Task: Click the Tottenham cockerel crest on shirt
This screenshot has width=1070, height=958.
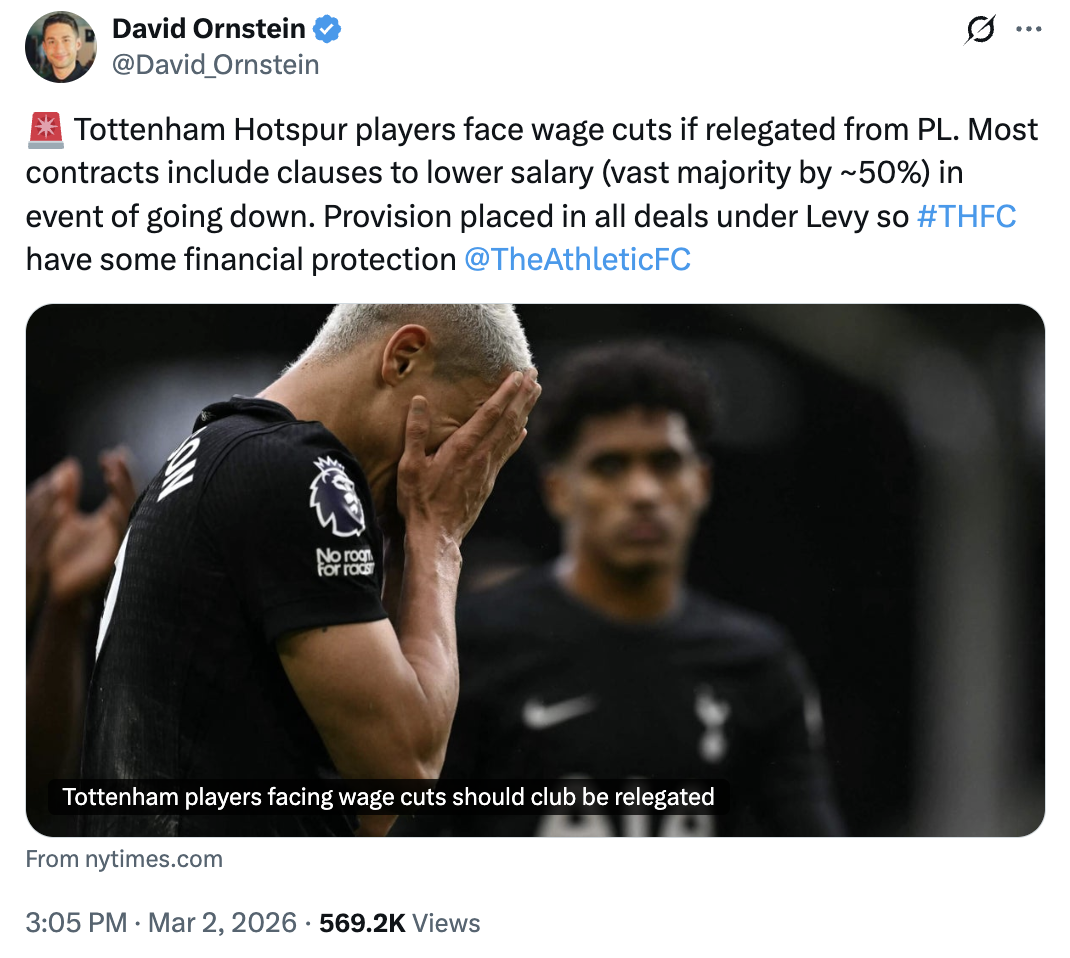Action: click(711, 720)
